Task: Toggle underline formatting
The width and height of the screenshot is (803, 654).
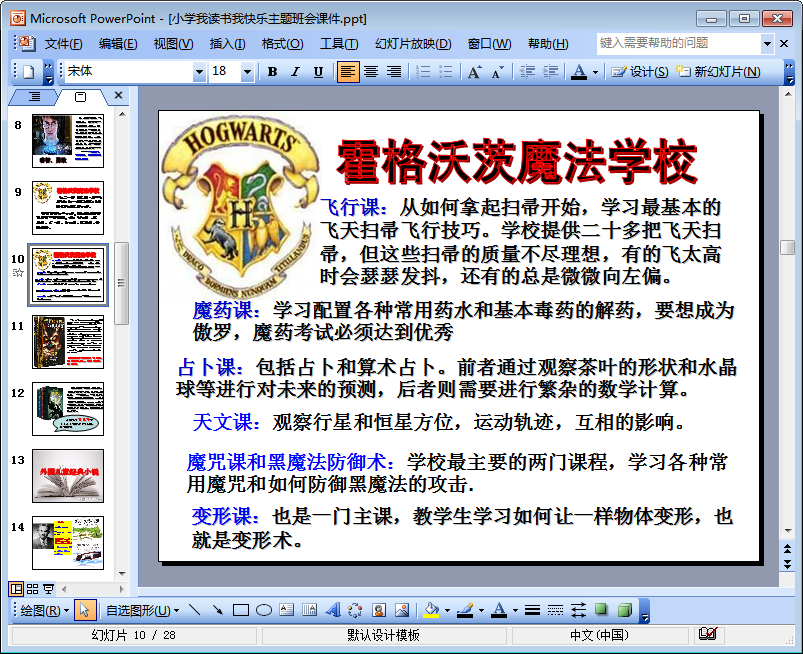Action: (x=318, y=72)
